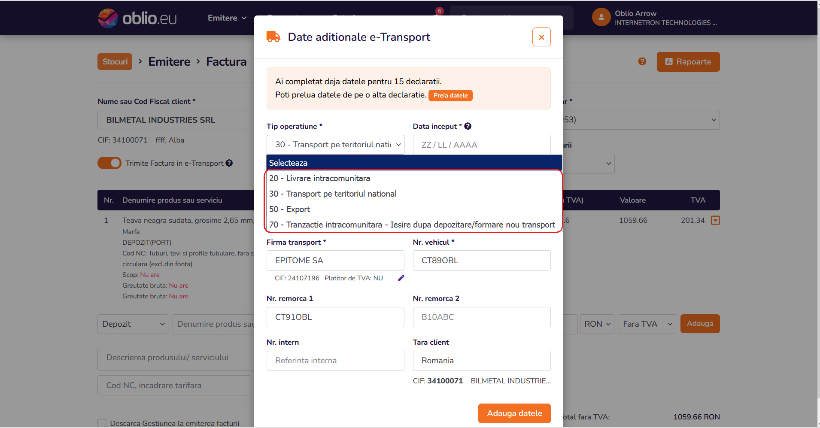The width and height of the screenshot is (820, 428).
Task: Toggle the Trimite Factura in e-Transport switch
Action: click(109, 163)
